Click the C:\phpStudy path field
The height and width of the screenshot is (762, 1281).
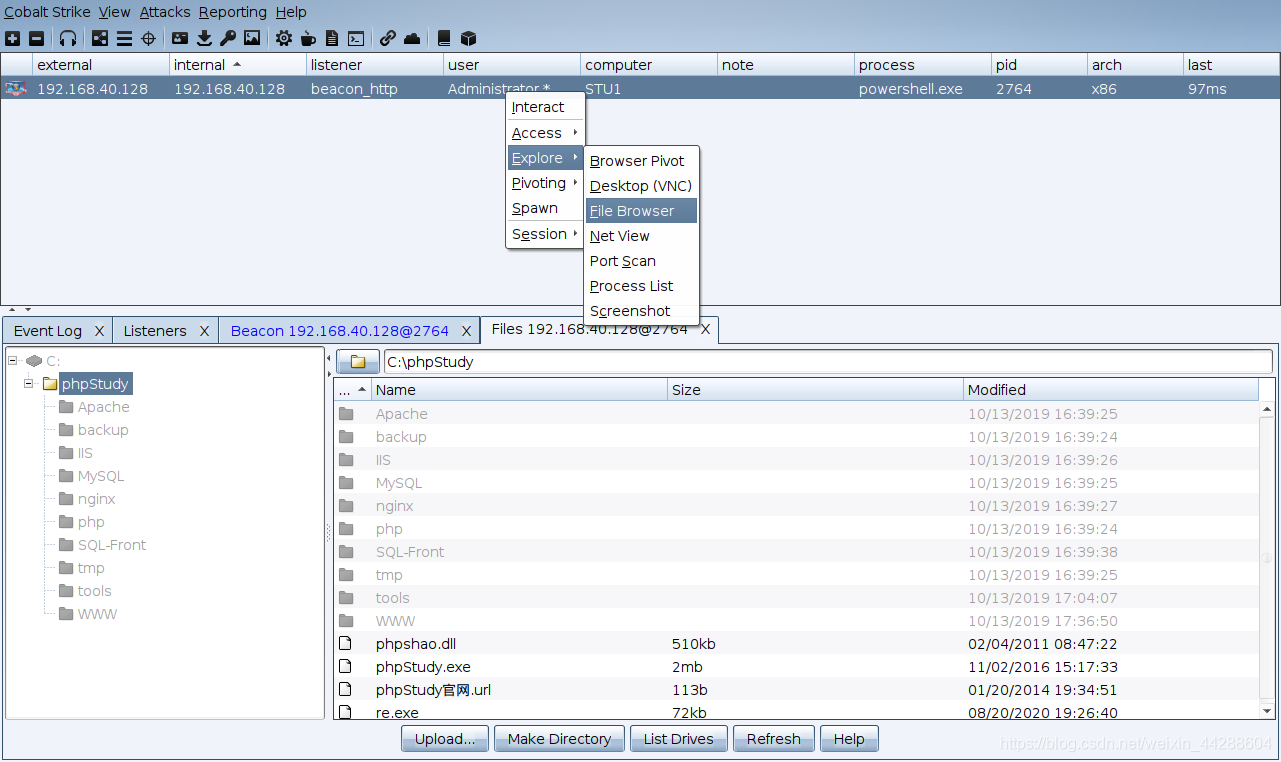(x=828, y=362)
